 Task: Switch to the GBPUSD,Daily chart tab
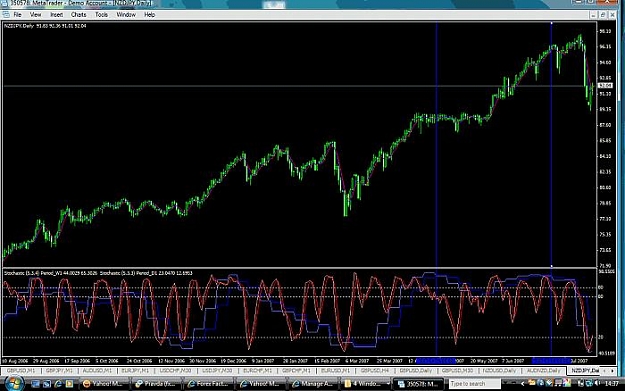pyautogui.click(x=416, y=371)
